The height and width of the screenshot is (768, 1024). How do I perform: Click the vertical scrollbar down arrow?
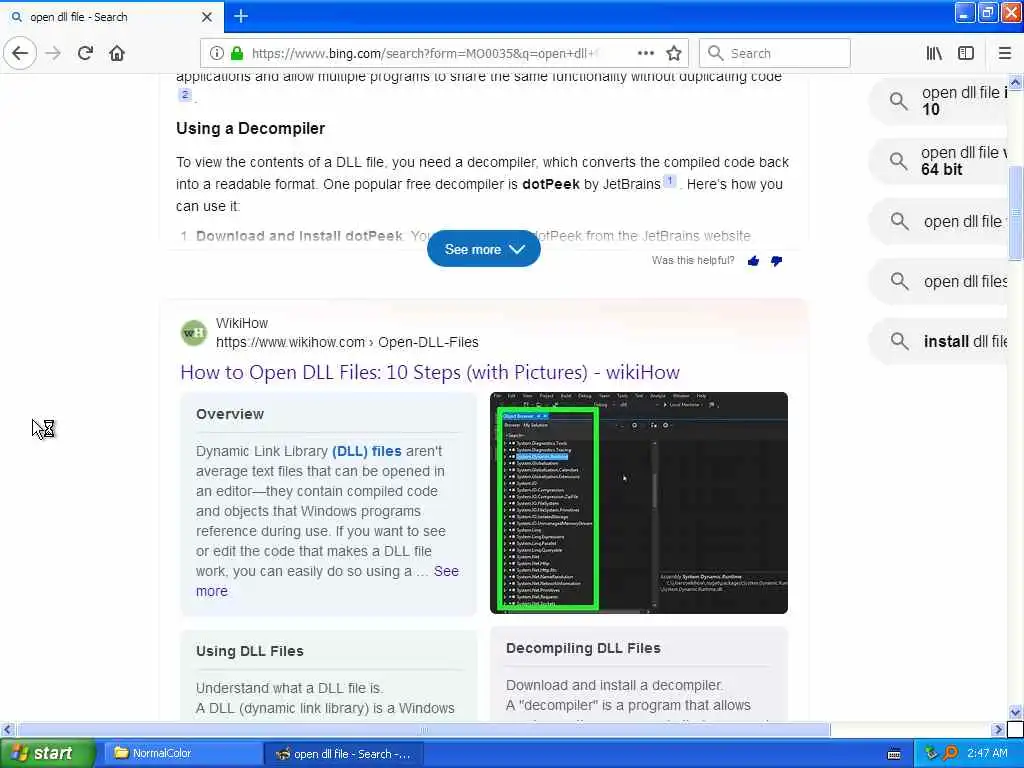pos(1015,712)
